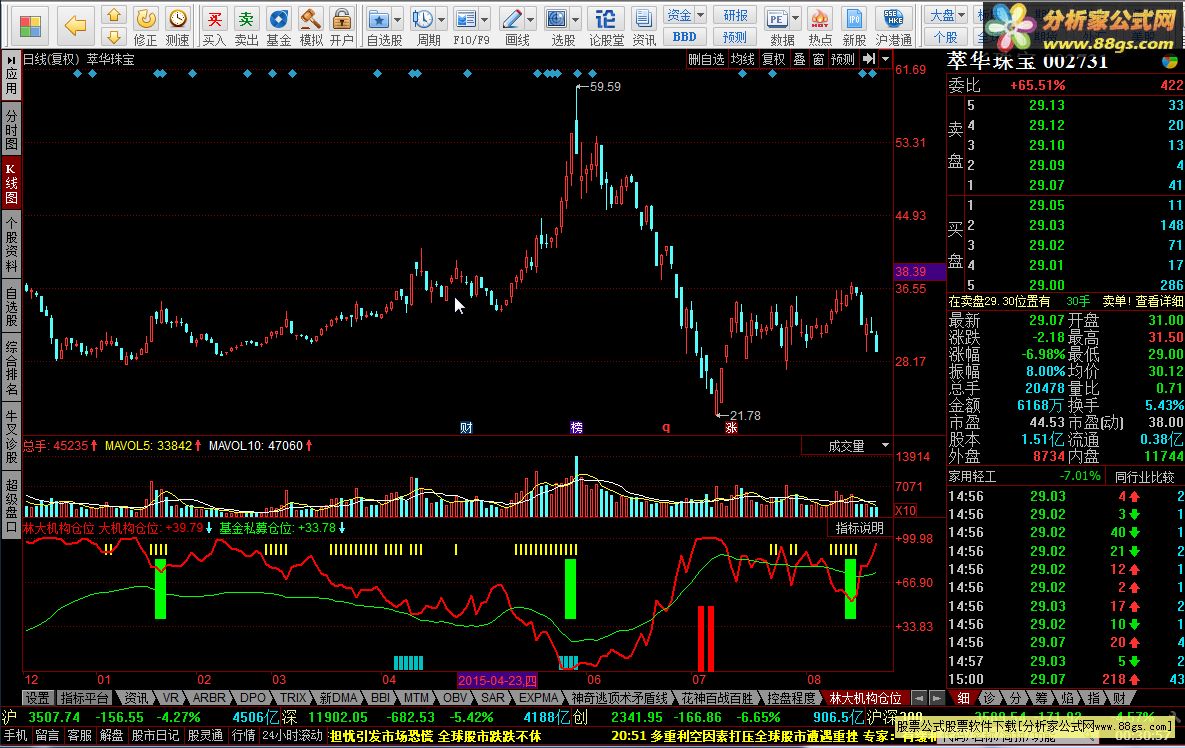Click the BBD toolbar button
This screenshot has width=1185, height=748.
click(x=685, y=37)
